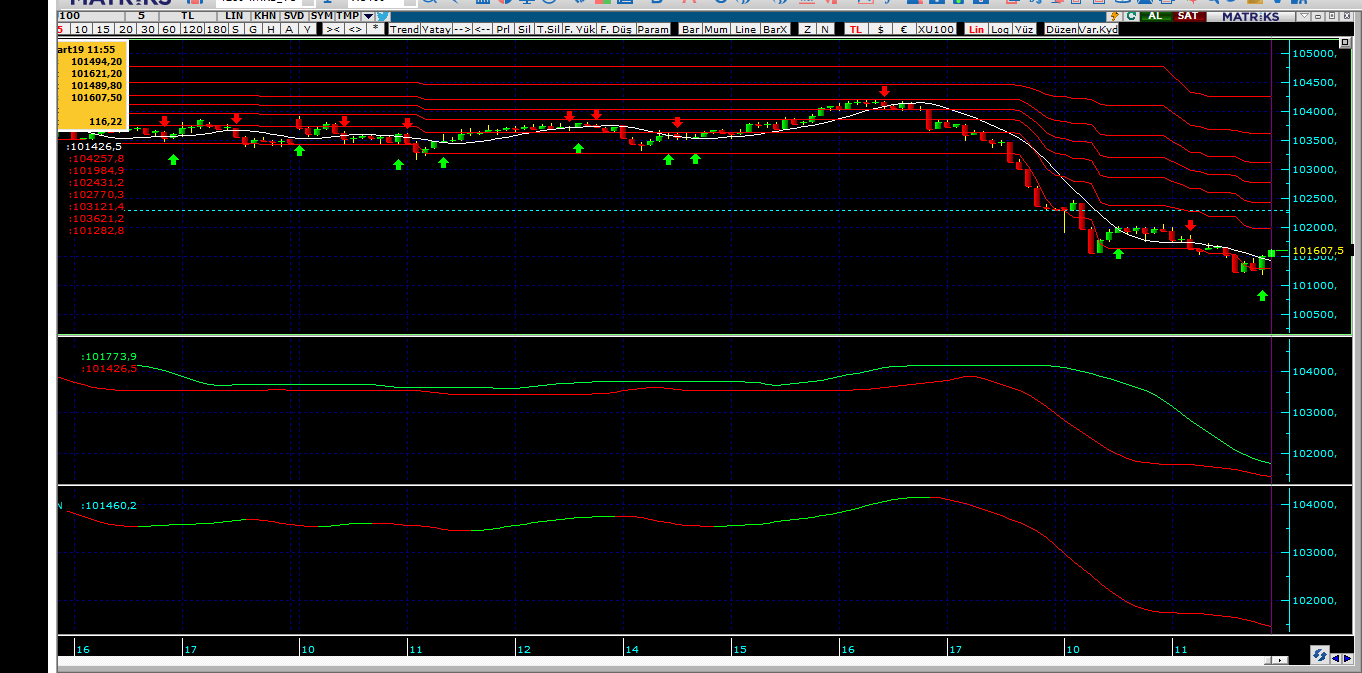Open the Düzen layout menu
The width and height of the screenshot is (1362, 673).
pyautogui.click(x=1061, y=29)
